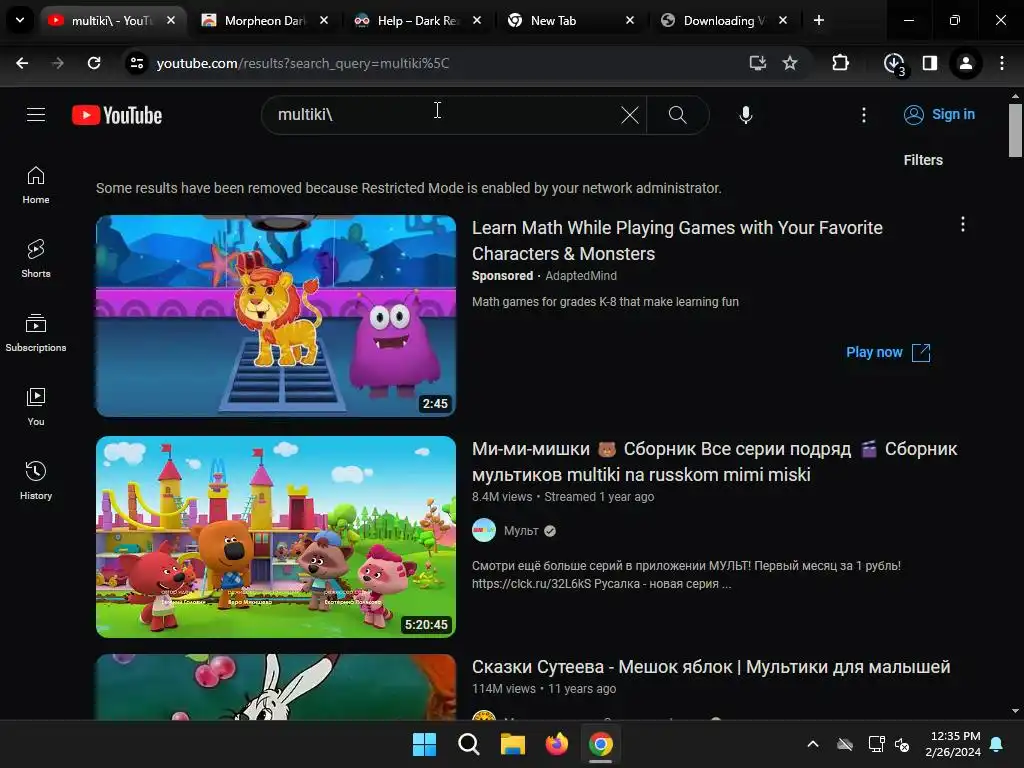Open the Windows Start menu
This screenshot has height=768, width=1024.
(x=424, y=744)
